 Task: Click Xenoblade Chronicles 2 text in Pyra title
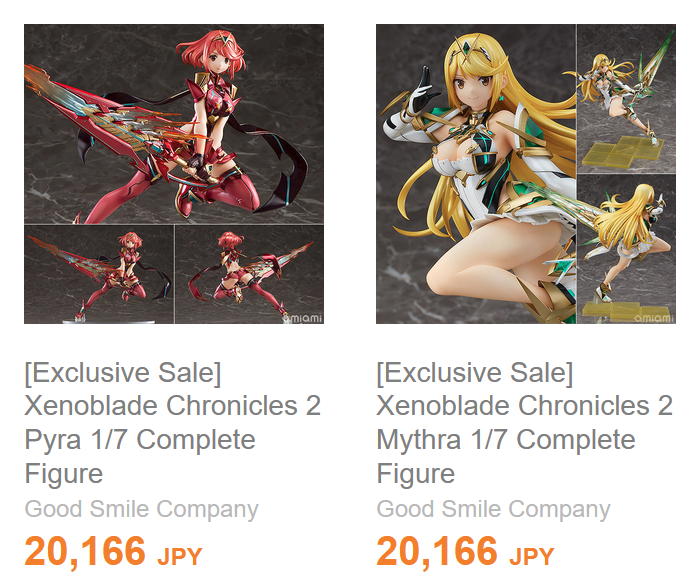(173, 406)
